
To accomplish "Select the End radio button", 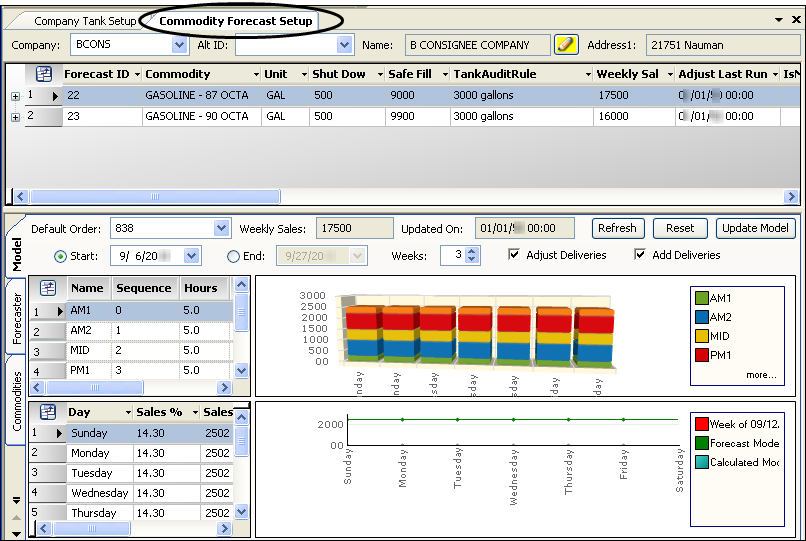I will coord(234,256).
